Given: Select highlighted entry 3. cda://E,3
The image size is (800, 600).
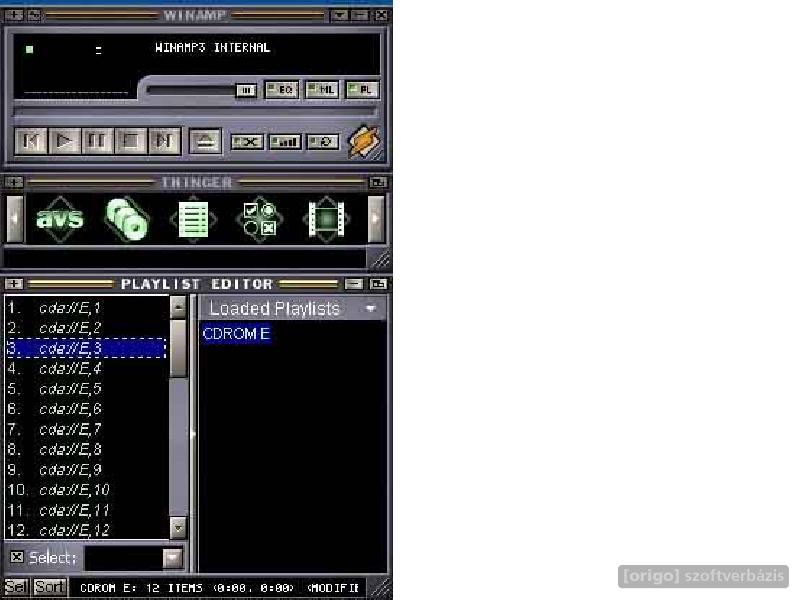Looking at the screenshot, I should pos(87,348).
